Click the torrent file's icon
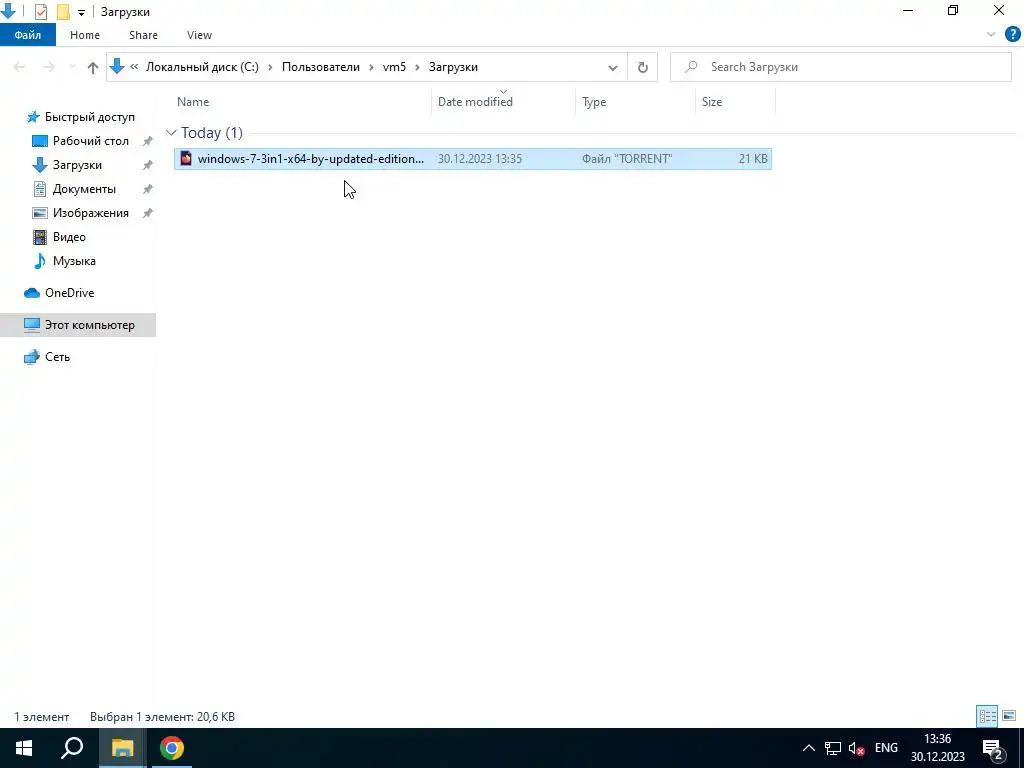The height and width of the screenshot is (768, 1024). (x=186, y=159)
